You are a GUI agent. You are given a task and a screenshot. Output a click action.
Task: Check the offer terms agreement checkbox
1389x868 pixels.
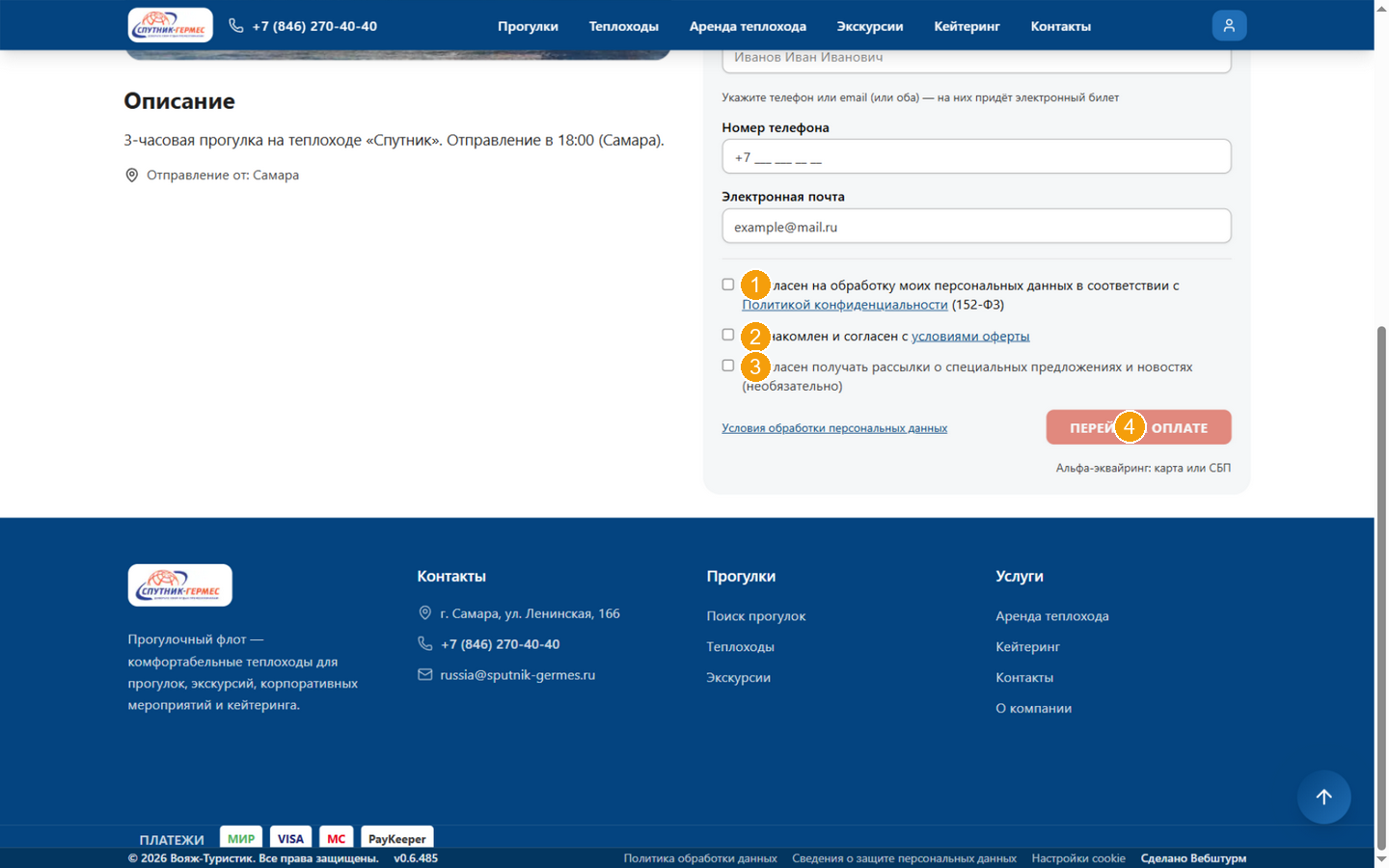(x=728, y=335)
